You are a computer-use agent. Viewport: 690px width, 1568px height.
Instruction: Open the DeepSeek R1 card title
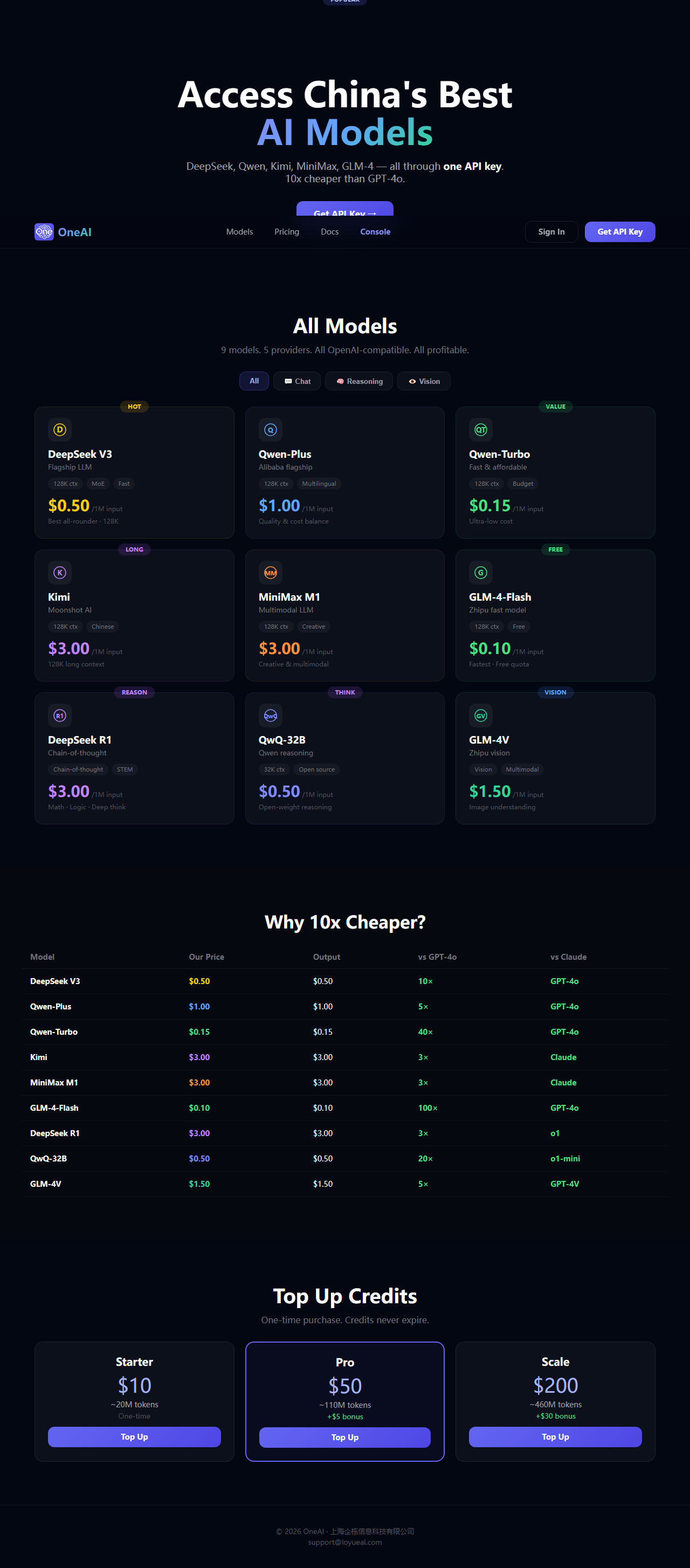point(80,740)
